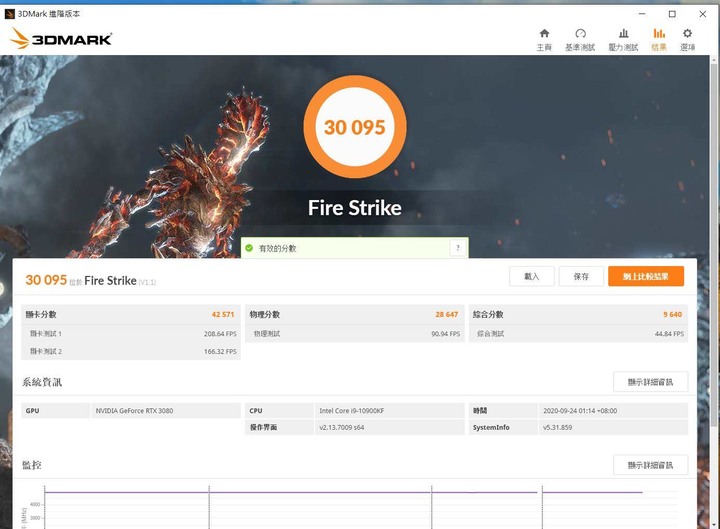Click the timestamp 2020-09-24 01:14 +08:00

[580, 411]
